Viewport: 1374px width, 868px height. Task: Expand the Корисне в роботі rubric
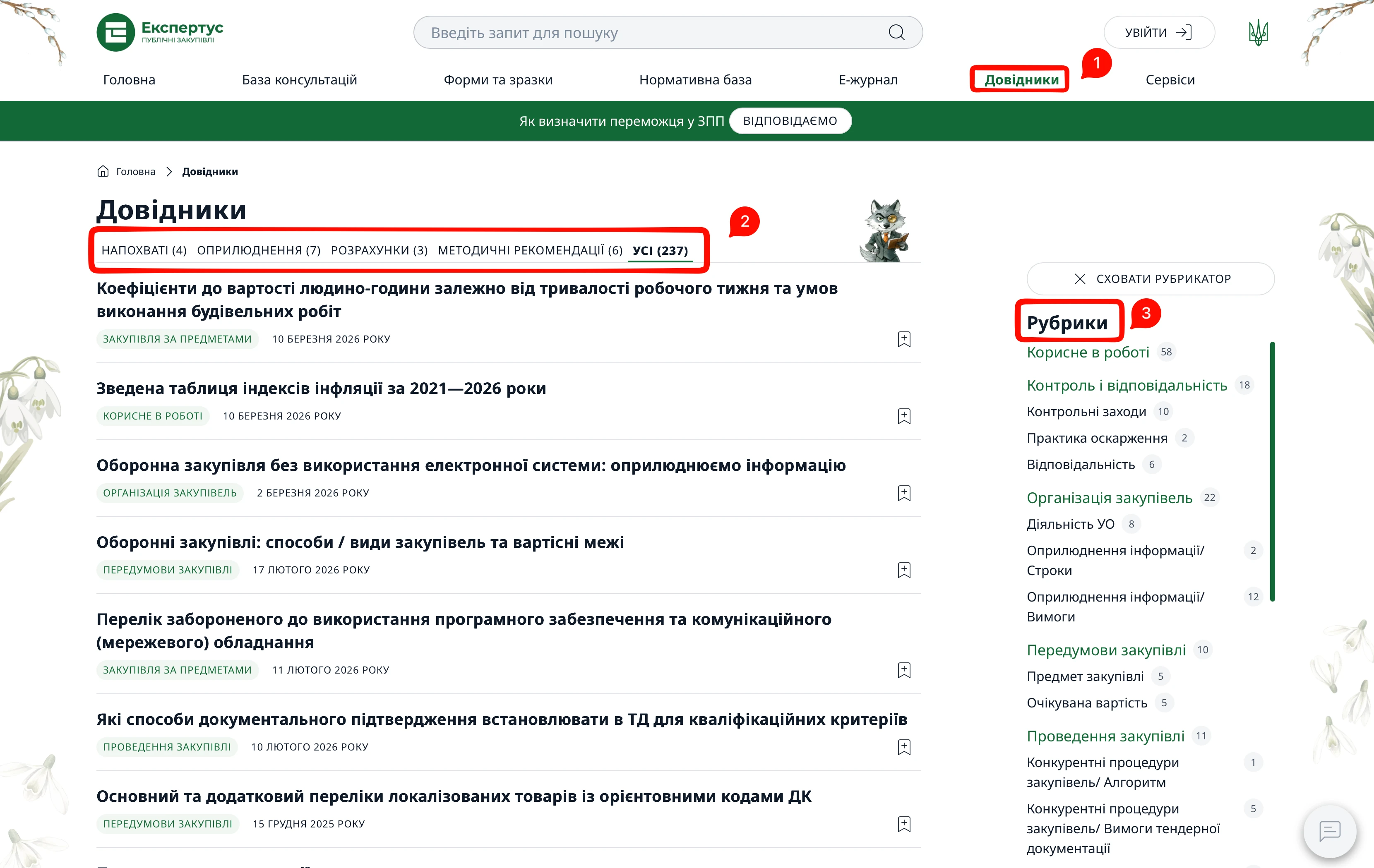pyautogui.click(x=1088, y=352)
